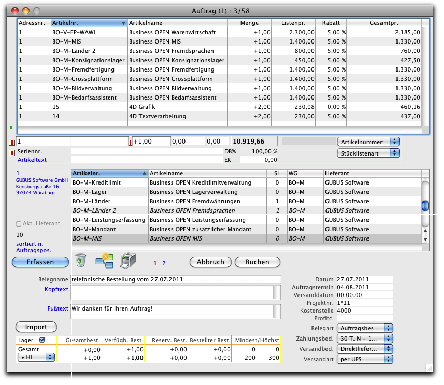Image resolution: width=444 pixels, height=385 pixels.
Task: Click the Import button
Action: pyautogui.click(x=36, y=327)
